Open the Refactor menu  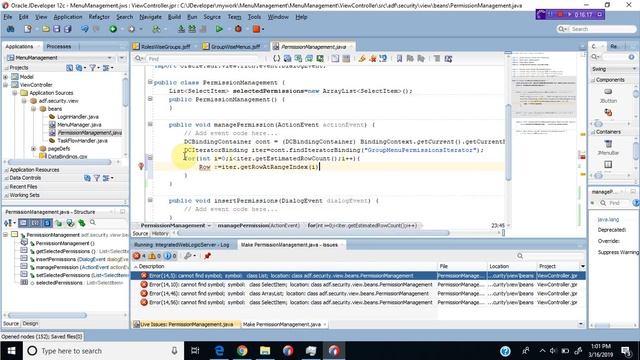coord(99,17)
